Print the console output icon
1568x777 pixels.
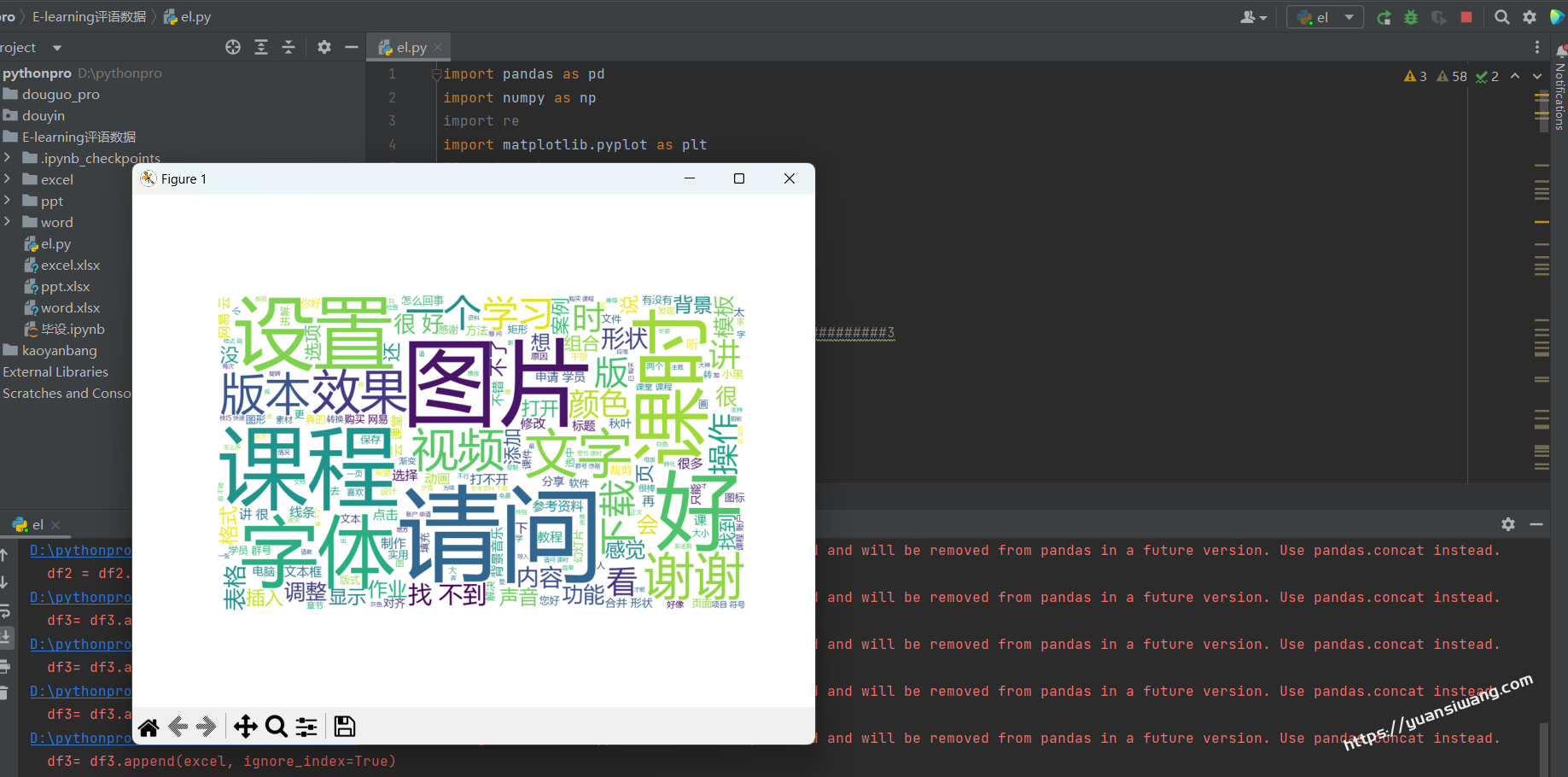pyautogui.click(x=5, y=666)
